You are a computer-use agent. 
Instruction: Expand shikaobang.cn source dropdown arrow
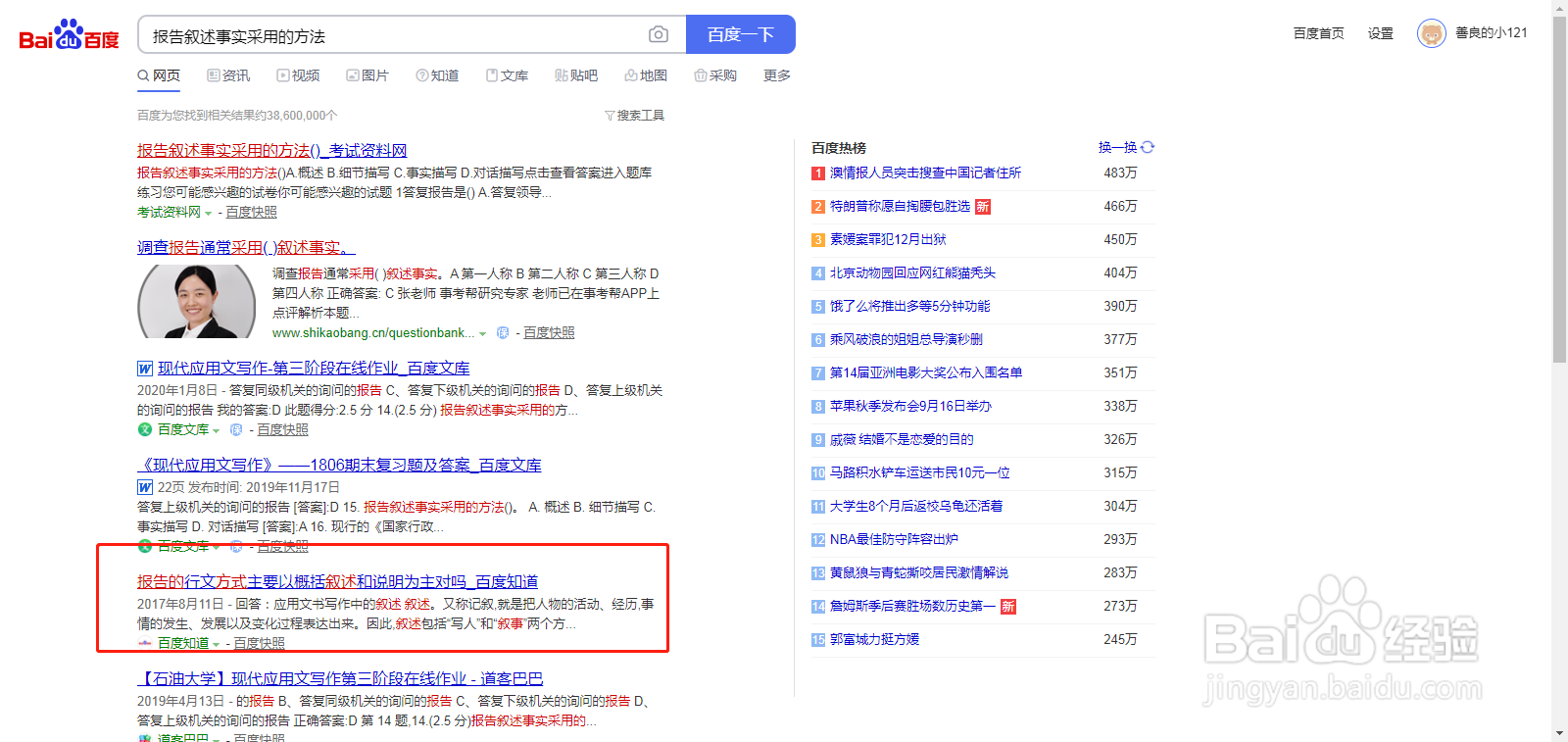tap(482, 334)
